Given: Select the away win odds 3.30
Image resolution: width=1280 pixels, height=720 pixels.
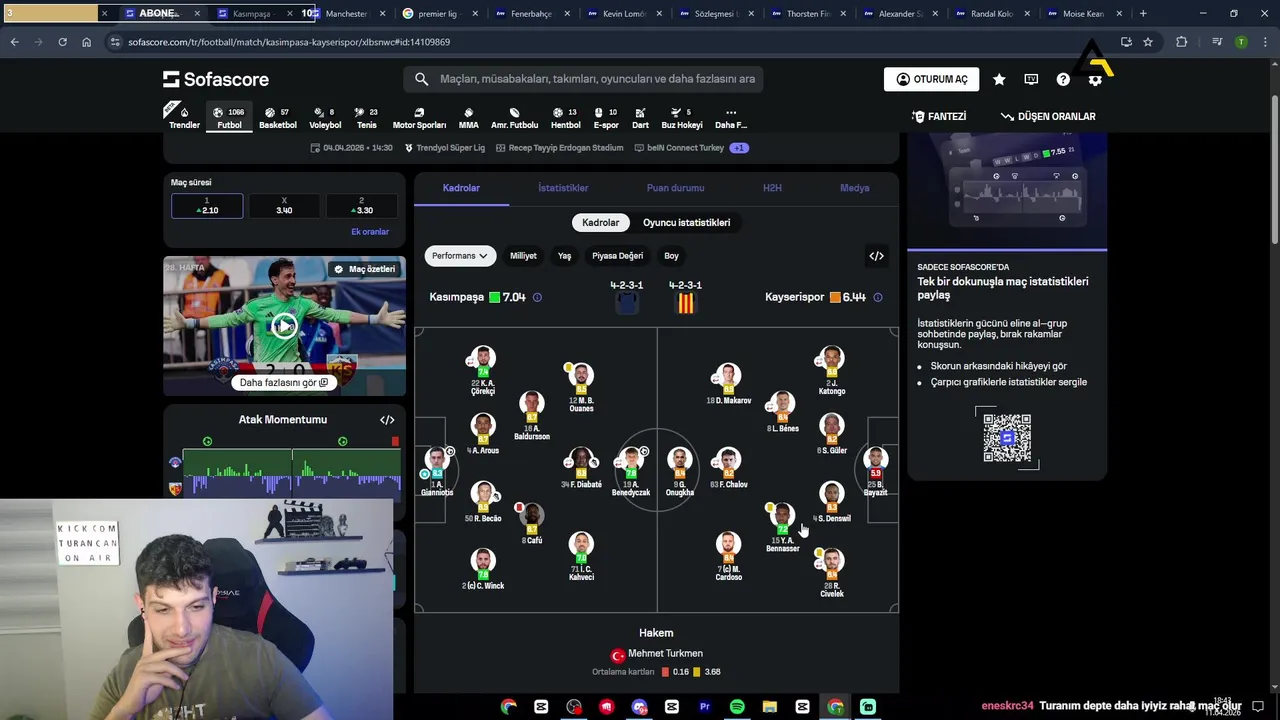Looking at the screenshot, I should pos(361,206).
